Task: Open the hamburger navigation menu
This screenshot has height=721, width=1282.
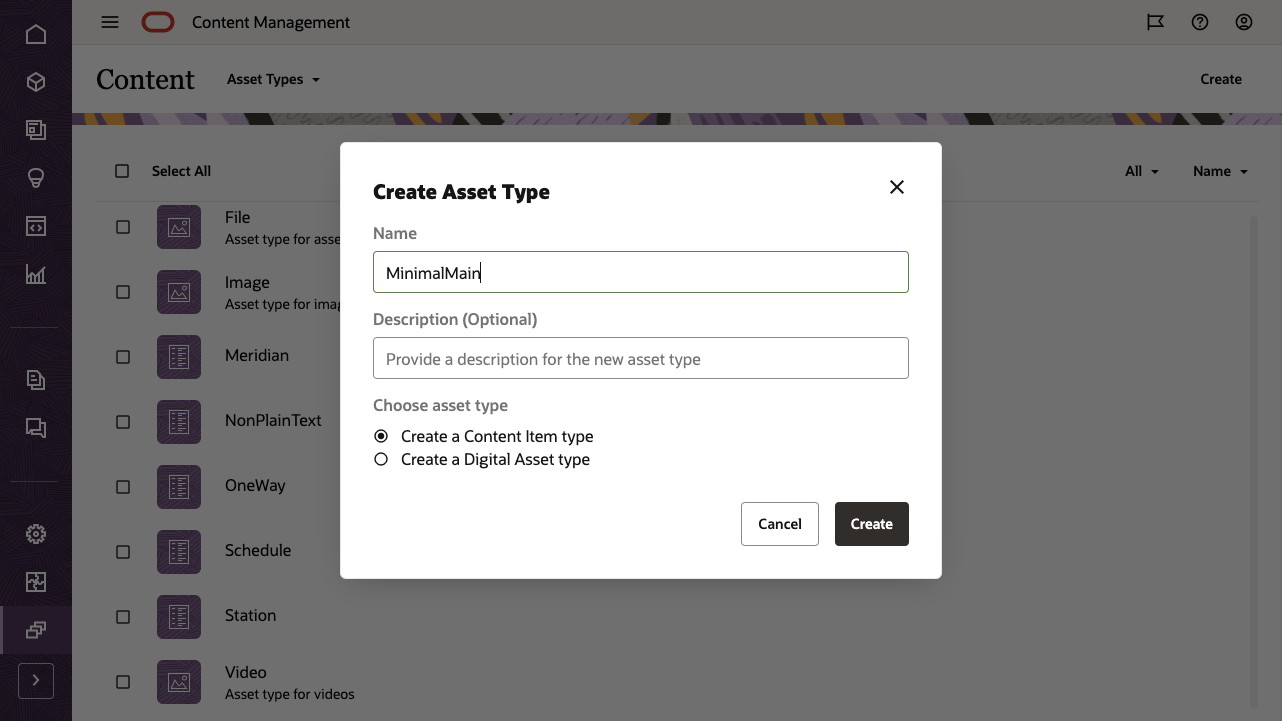Action: pyautogui.click(x=109, y=21)
